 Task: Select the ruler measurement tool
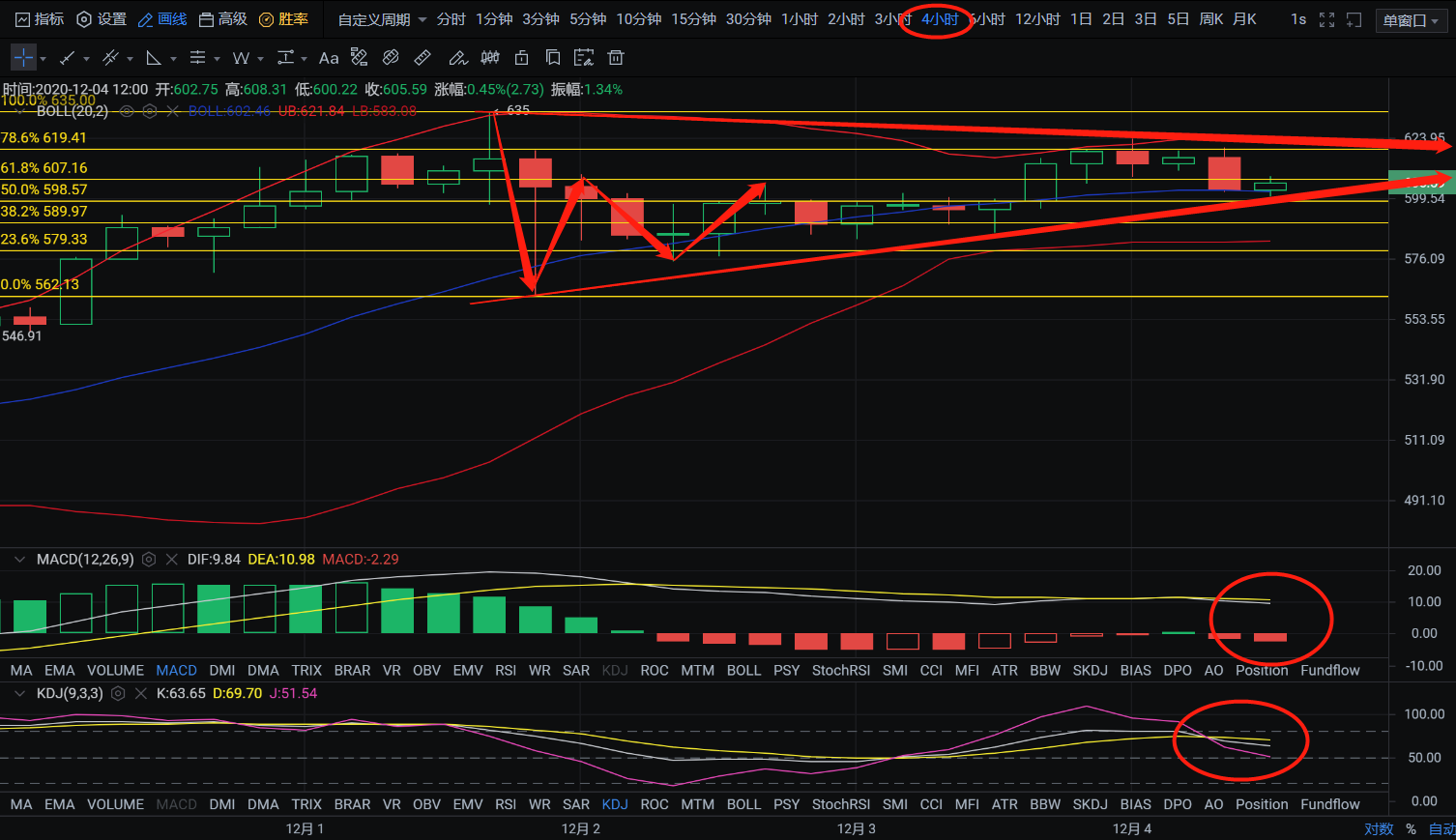tap(422, 58)
